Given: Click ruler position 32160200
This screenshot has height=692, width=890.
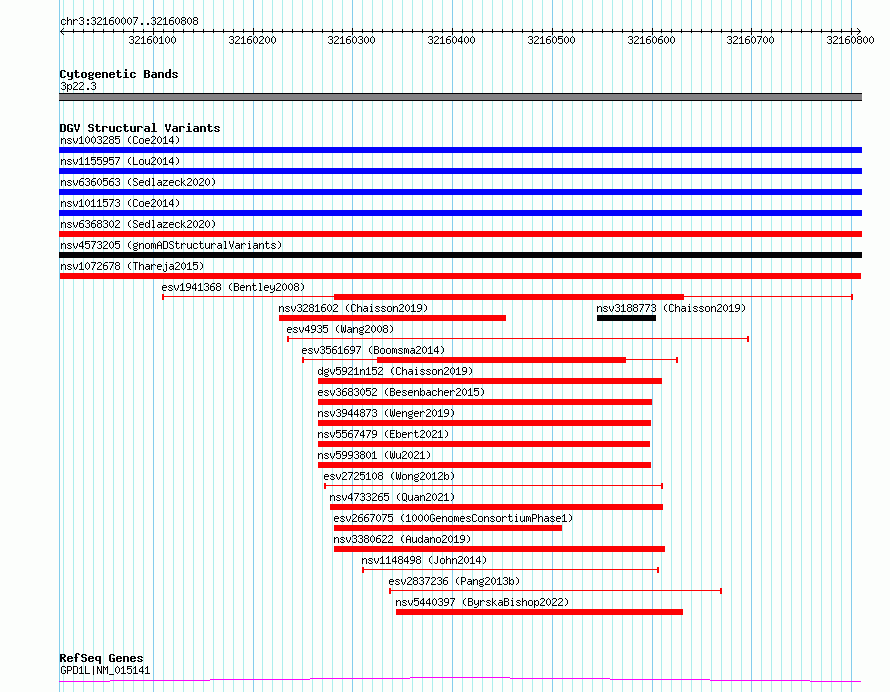Looking at the screenshot, I should coord(252,40).
